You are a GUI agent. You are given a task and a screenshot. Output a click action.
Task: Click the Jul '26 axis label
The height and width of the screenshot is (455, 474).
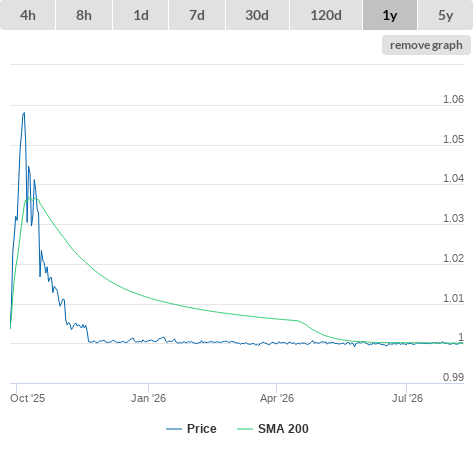pos(407,398)
